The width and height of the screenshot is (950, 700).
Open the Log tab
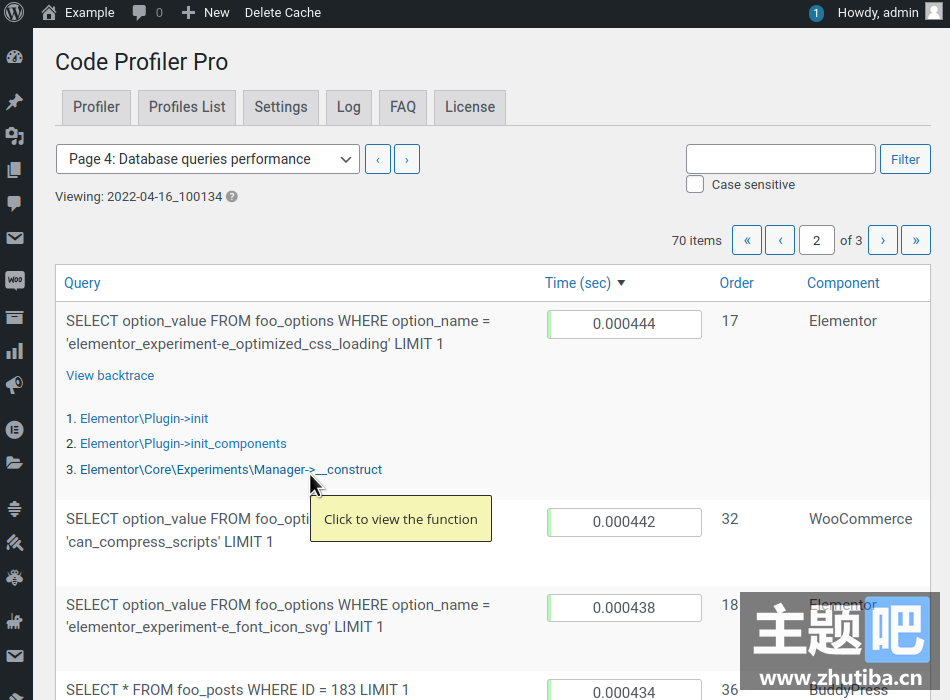(x=348, y=107)
